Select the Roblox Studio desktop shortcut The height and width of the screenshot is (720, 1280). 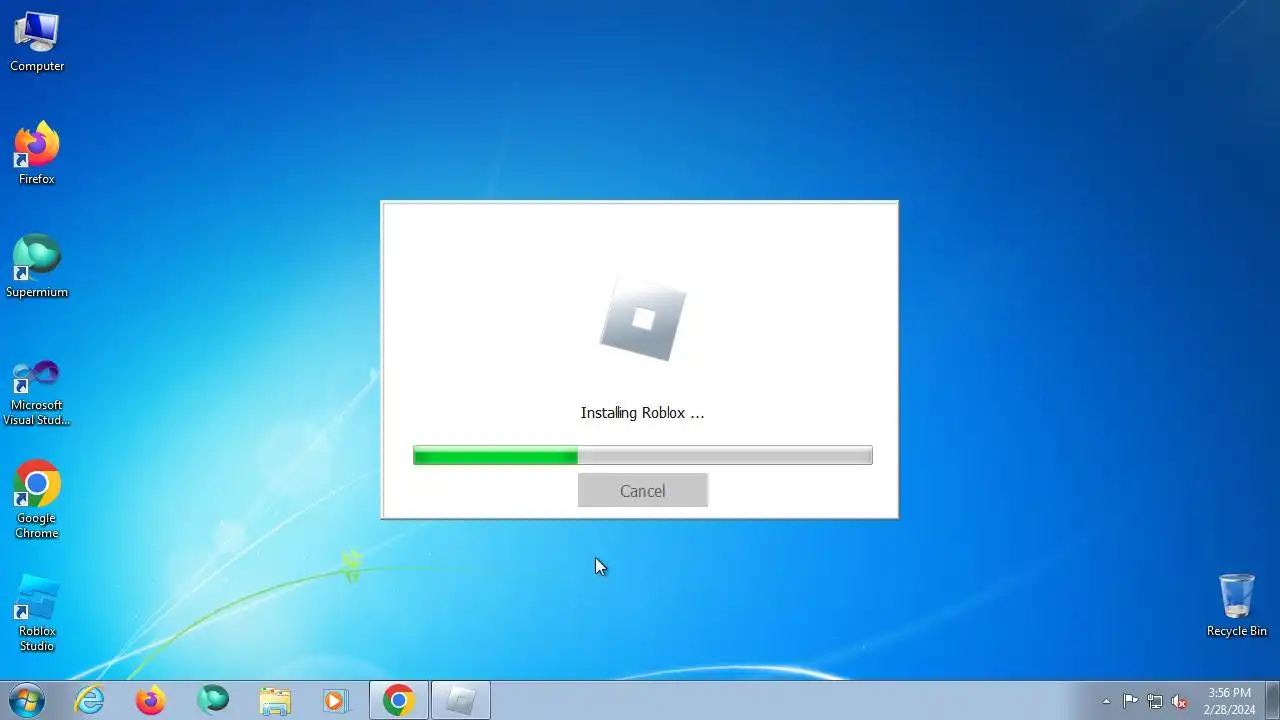(x=37, y=613)
